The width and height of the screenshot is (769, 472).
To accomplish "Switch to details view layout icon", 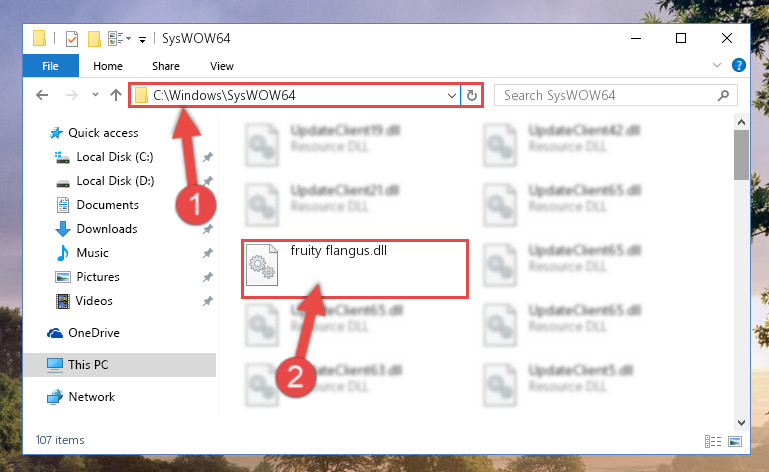I will coord(713,442).
